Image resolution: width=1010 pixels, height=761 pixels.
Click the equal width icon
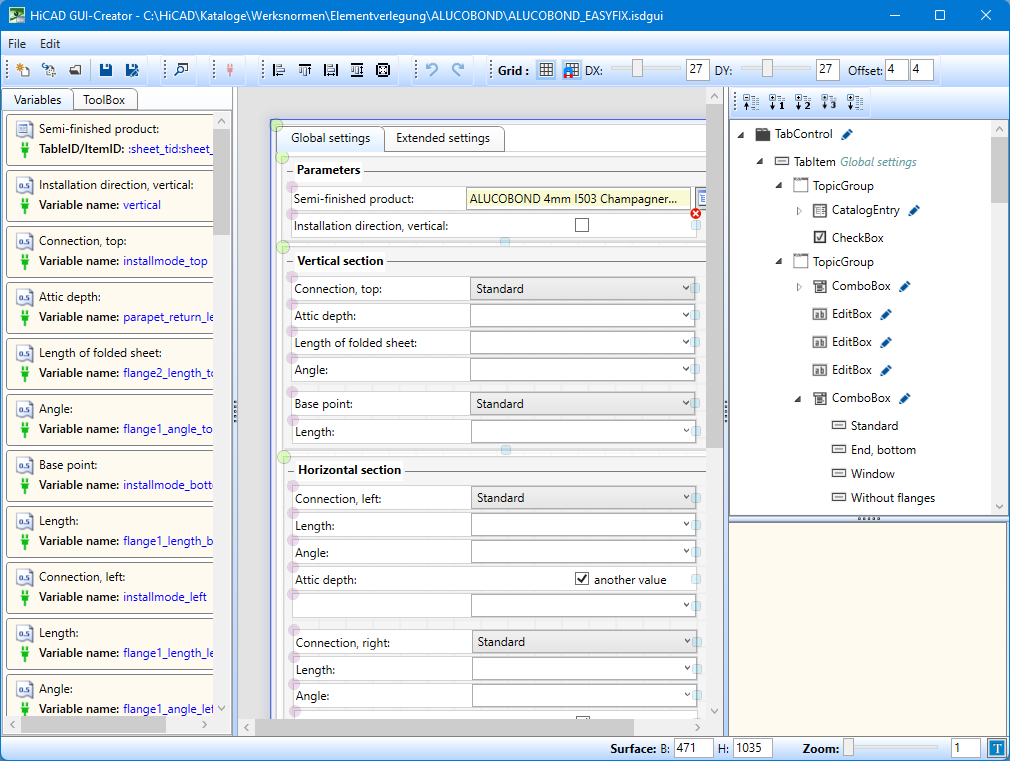330,70
